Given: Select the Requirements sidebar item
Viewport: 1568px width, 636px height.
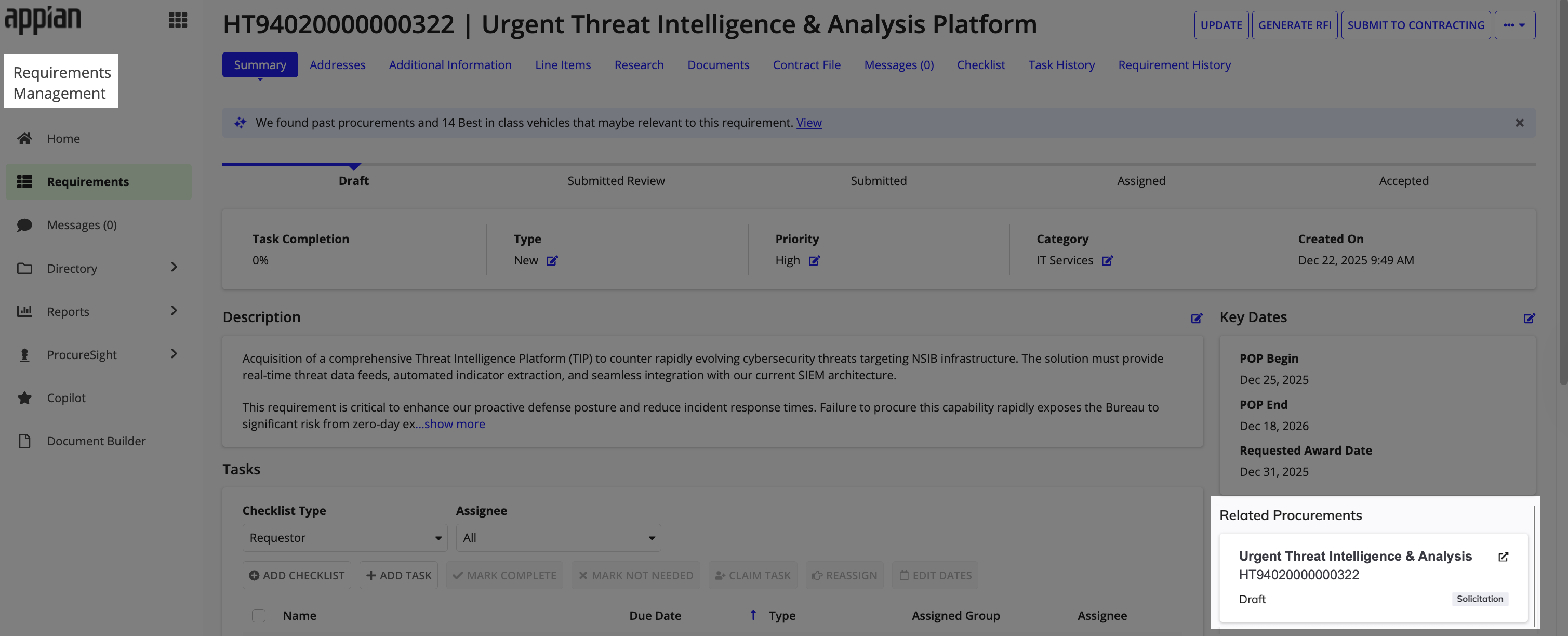Looking at the screenshot, I should (x=99, y=181).
